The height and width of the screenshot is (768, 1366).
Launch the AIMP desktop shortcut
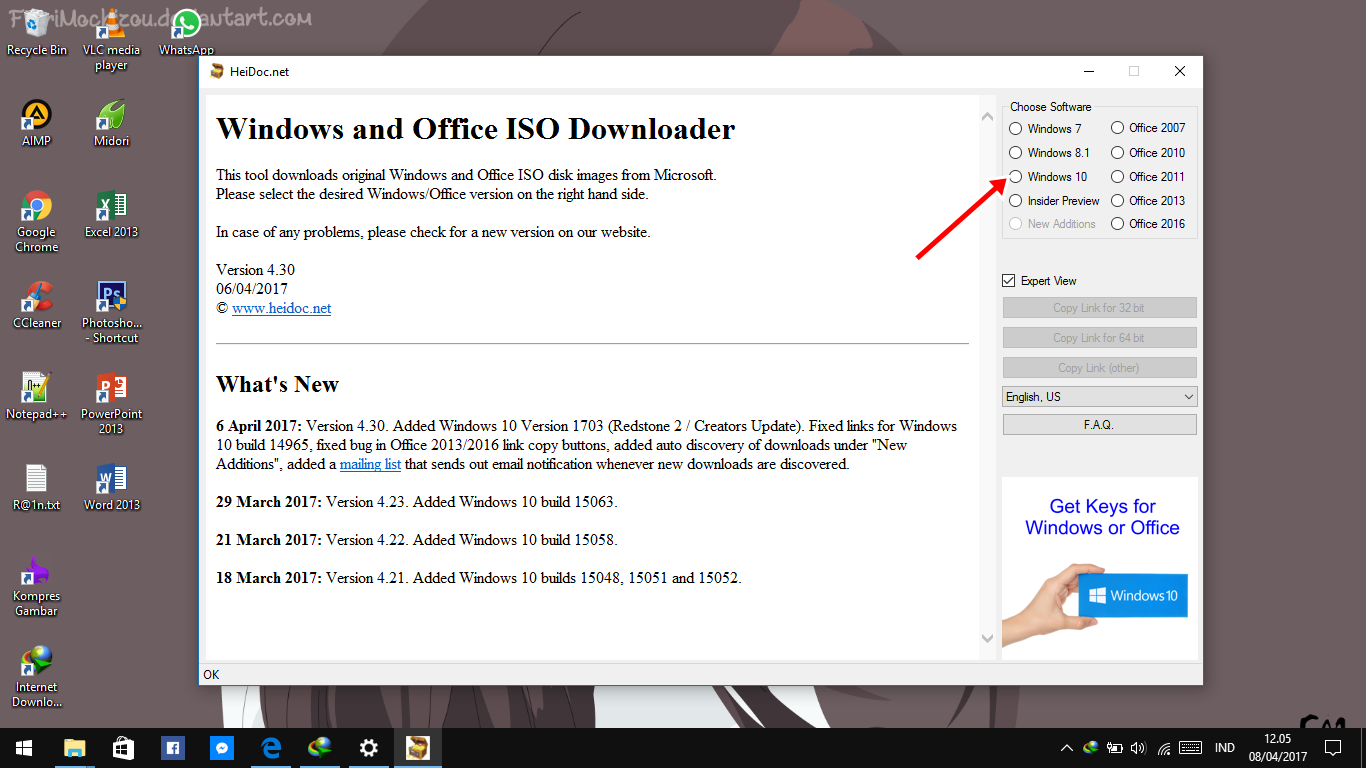coord(37,116)
